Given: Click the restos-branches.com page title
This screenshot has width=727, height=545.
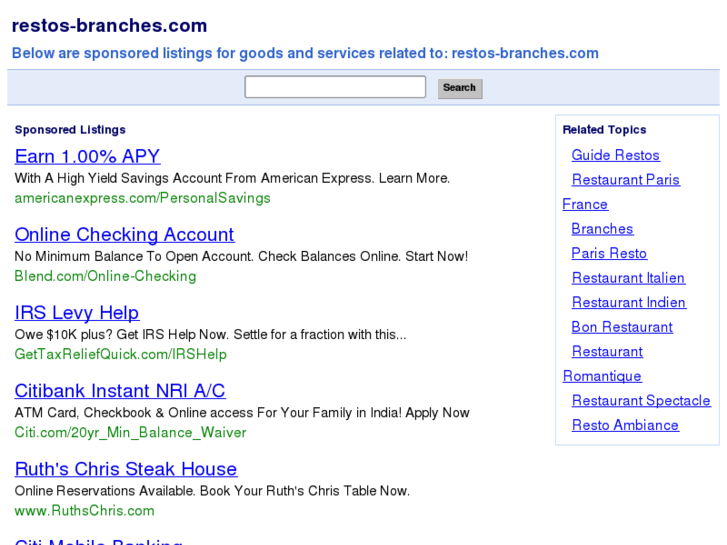Looking at the screenshot, I should [x=109, y=26].
